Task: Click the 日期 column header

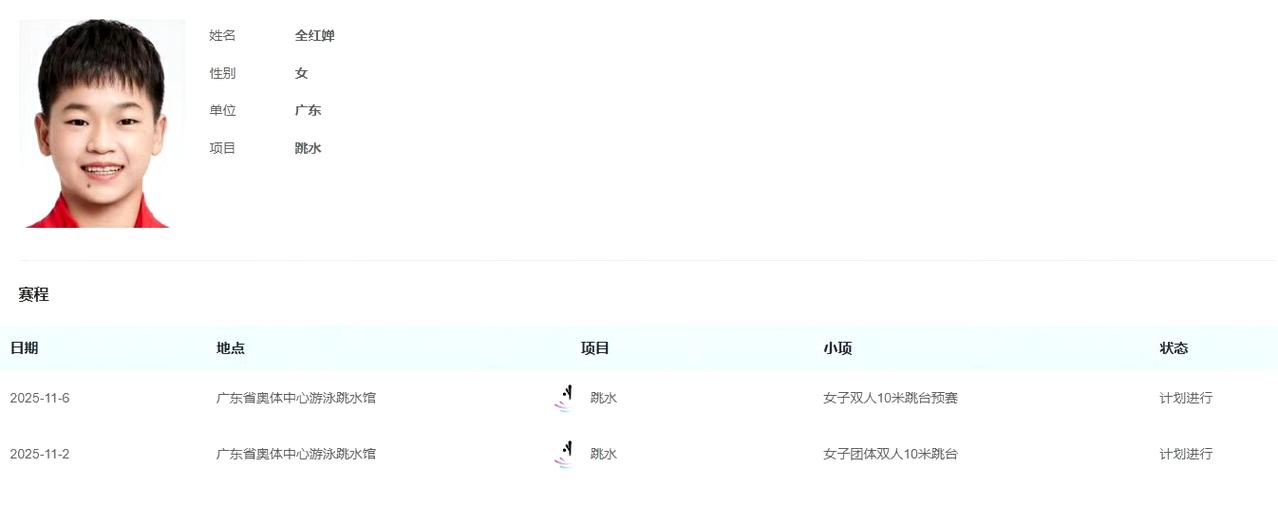Action: [x=24, y=348]
